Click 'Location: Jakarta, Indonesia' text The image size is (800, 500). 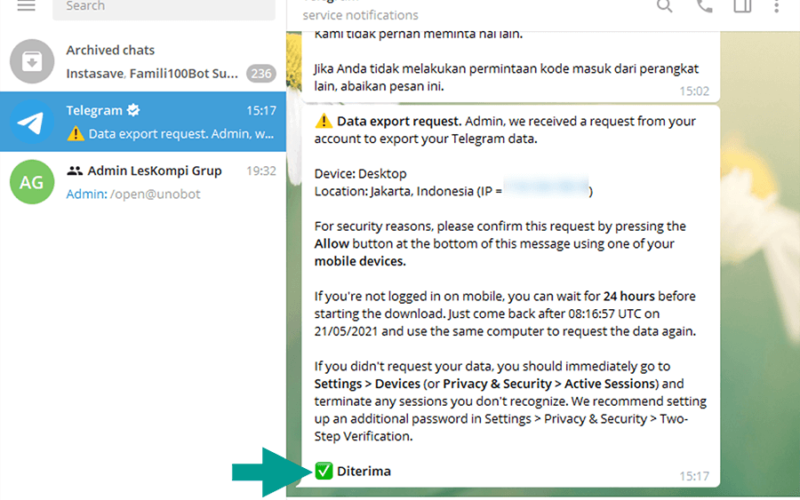(394, 191)
